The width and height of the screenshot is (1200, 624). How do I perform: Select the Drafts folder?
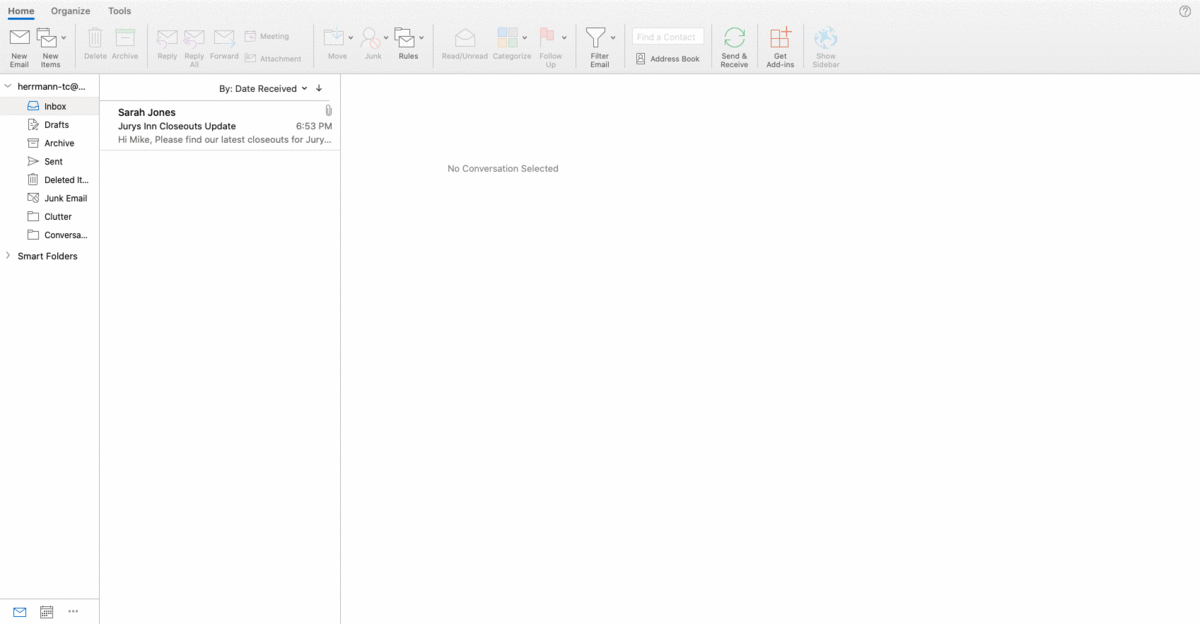tap(50, 125)
